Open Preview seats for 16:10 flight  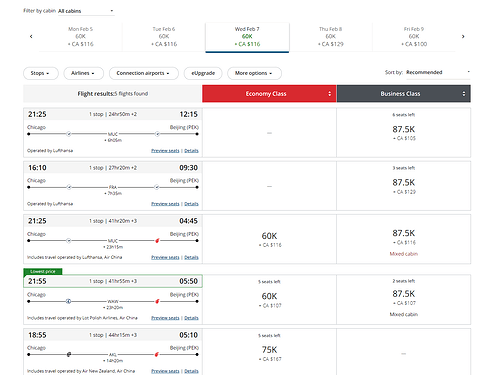(165, 204)
